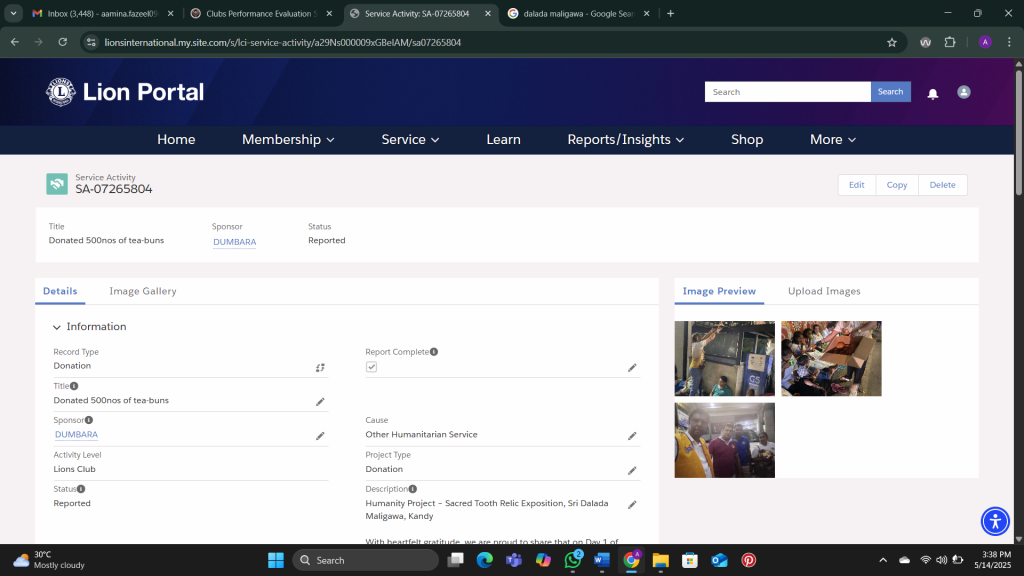Open the browser tab search dropdown

pos(13,13)
